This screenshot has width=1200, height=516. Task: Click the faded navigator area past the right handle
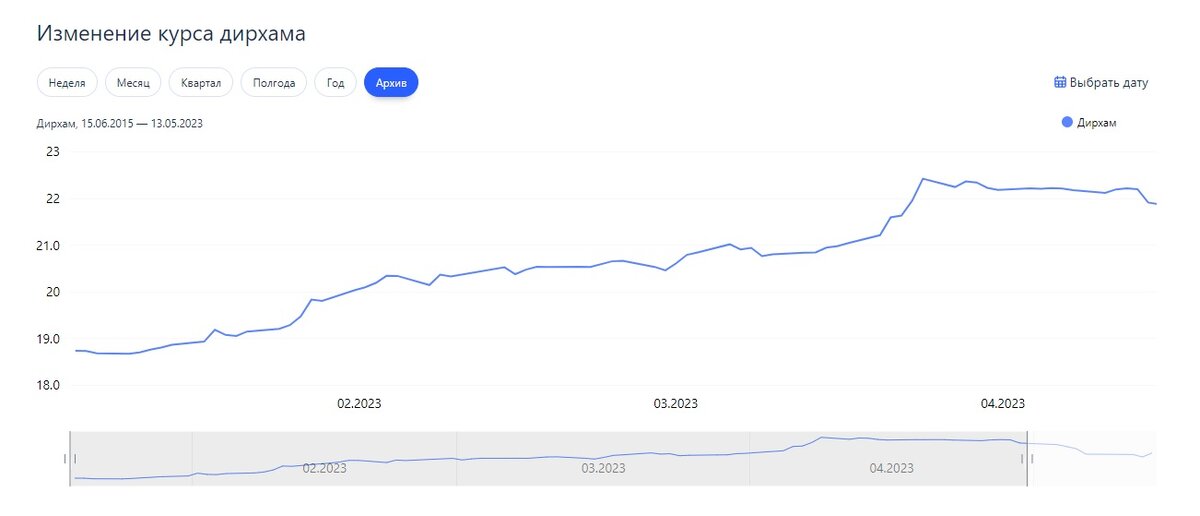click(x=1092, y=458)
